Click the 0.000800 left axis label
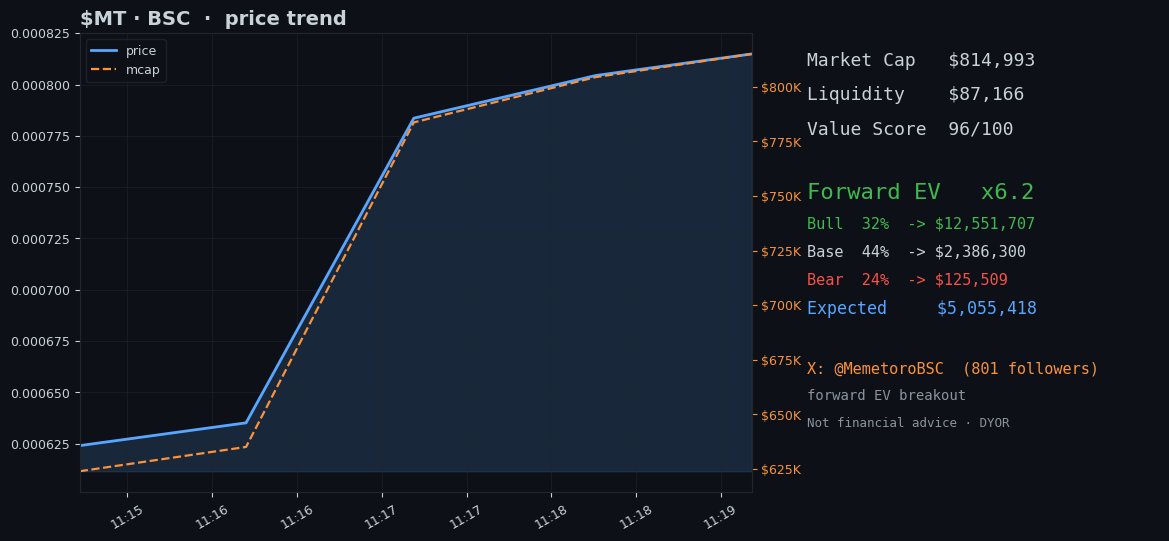 click(42, 85)
